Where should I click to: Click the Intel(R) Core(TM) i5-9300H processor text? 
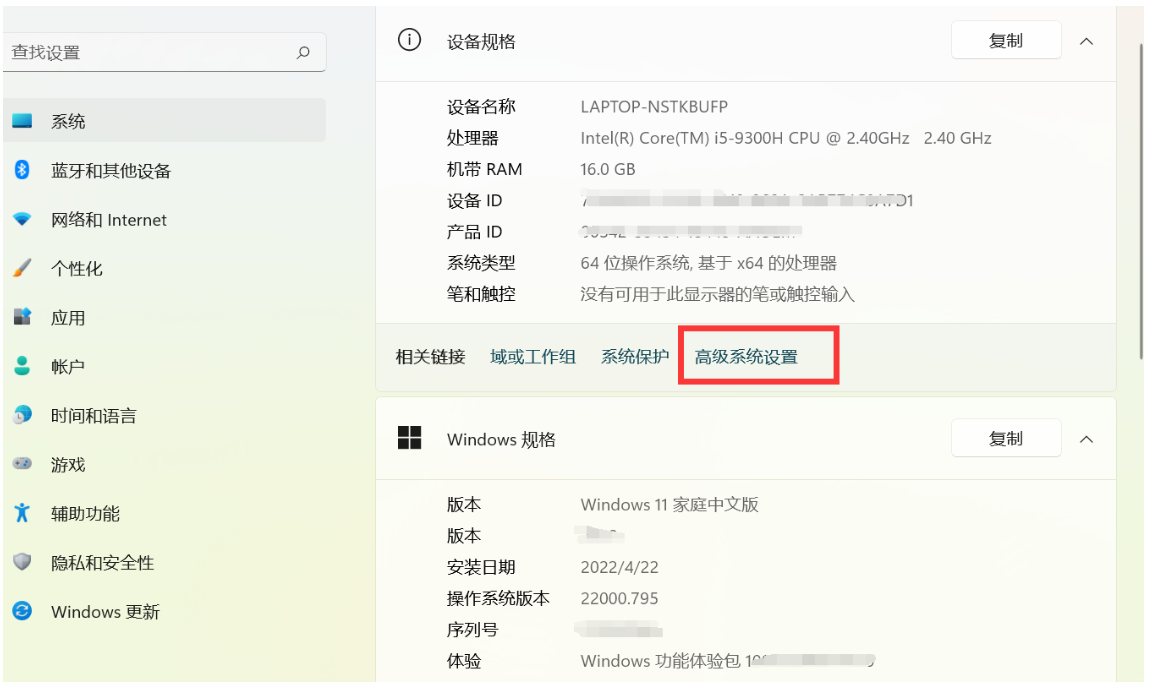pos(785,138)
